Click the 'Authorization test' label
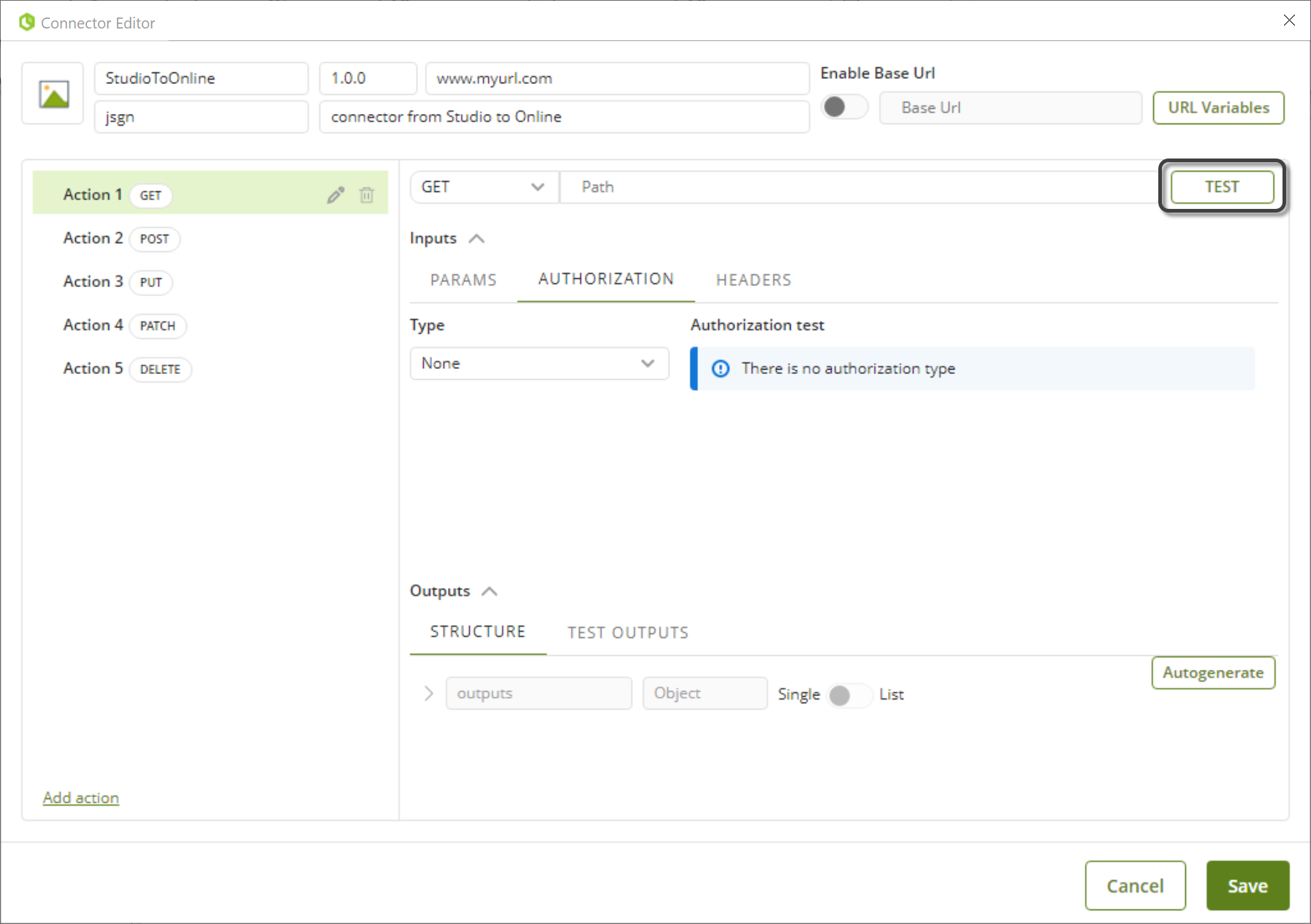 [x=757, y=325]
